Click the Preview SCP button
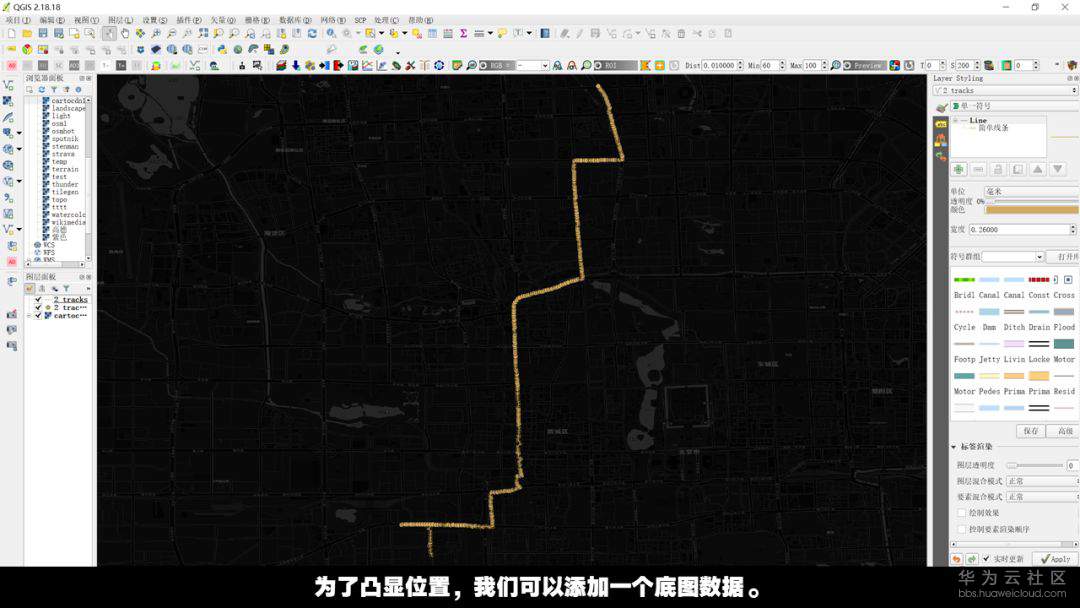 [863, 65]
